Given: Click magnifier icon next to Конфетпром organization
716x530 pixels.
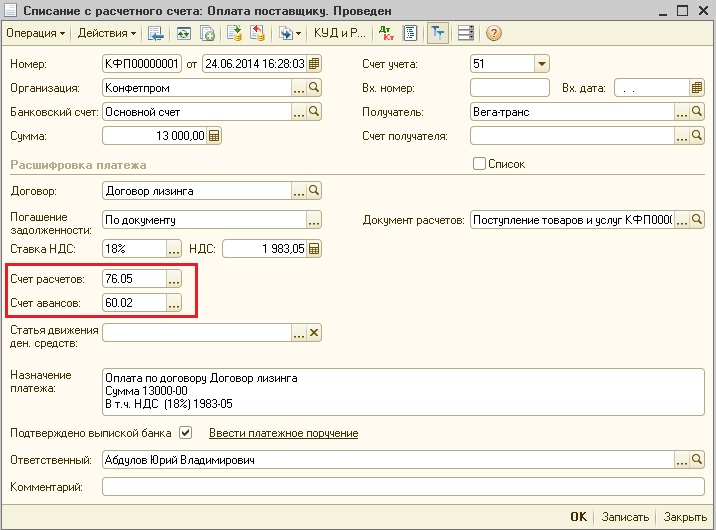Looking at the screenshot, I should pos(314,88).
